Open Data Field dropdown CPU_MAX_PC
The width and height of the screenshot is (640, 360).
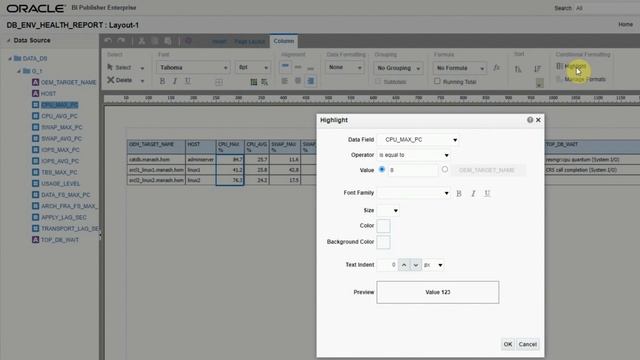(x=418, y=140)
